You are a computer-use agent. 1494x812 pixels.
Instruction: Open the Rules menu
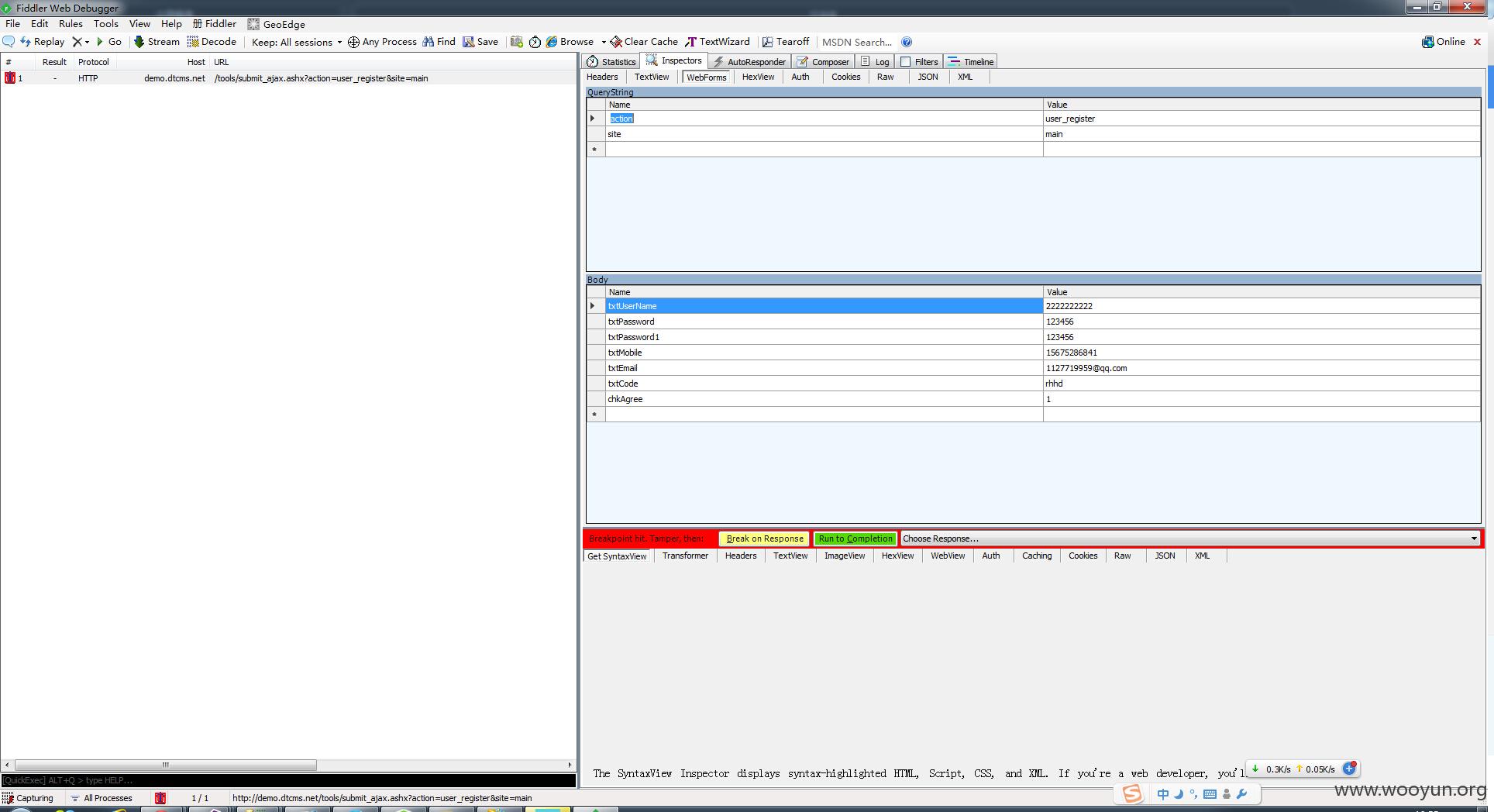point(71,24)
